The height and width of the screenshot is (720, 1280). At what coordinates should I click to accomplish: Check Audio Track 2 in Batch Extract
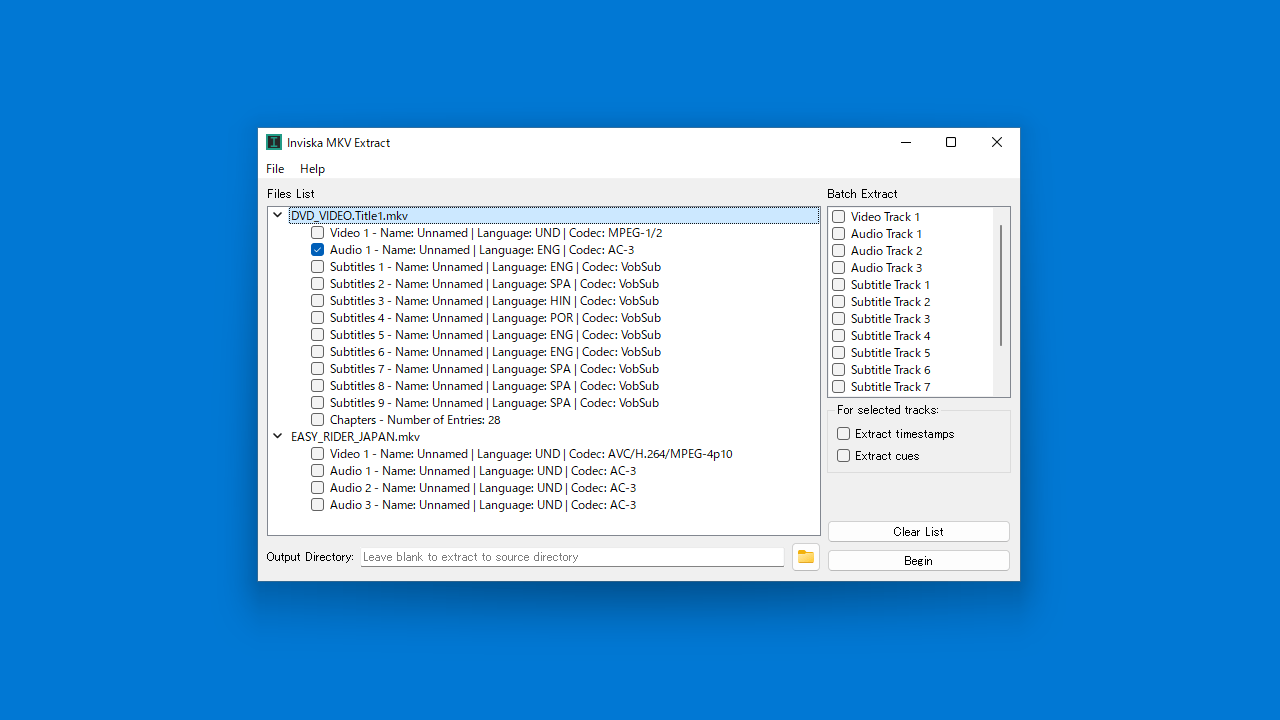[838, 251]
